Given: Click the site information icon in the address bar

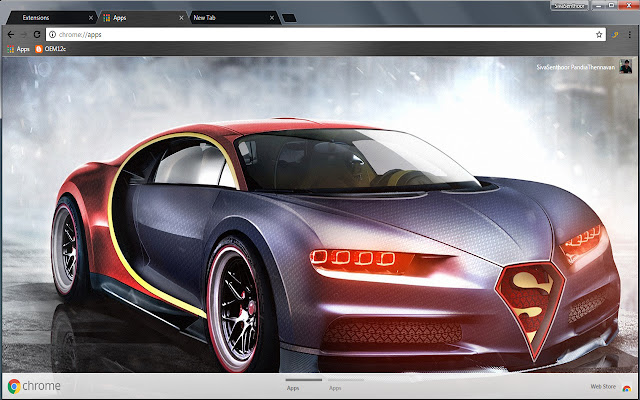Looking at the screenshot, I should point(52,35).
